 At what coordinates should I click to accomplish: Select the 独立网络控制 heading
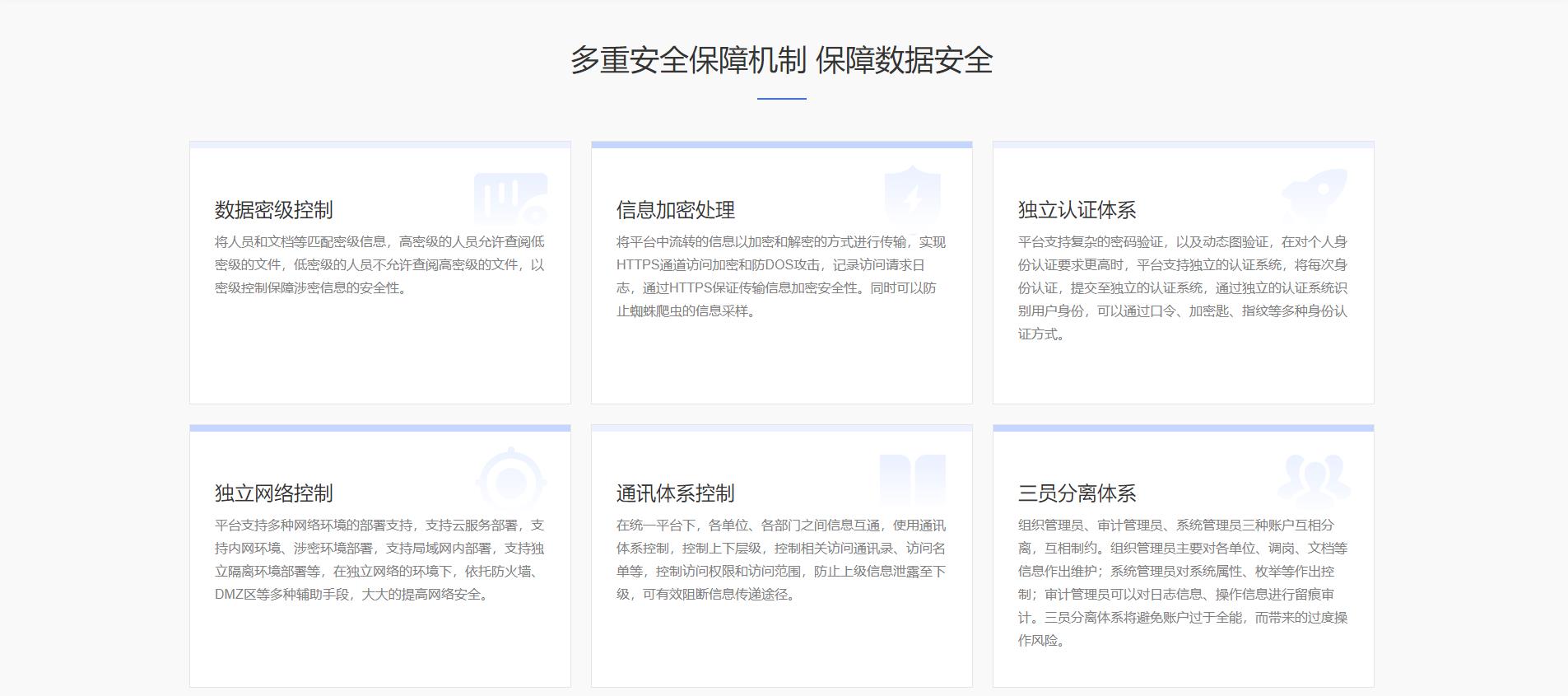click(274, 493)
